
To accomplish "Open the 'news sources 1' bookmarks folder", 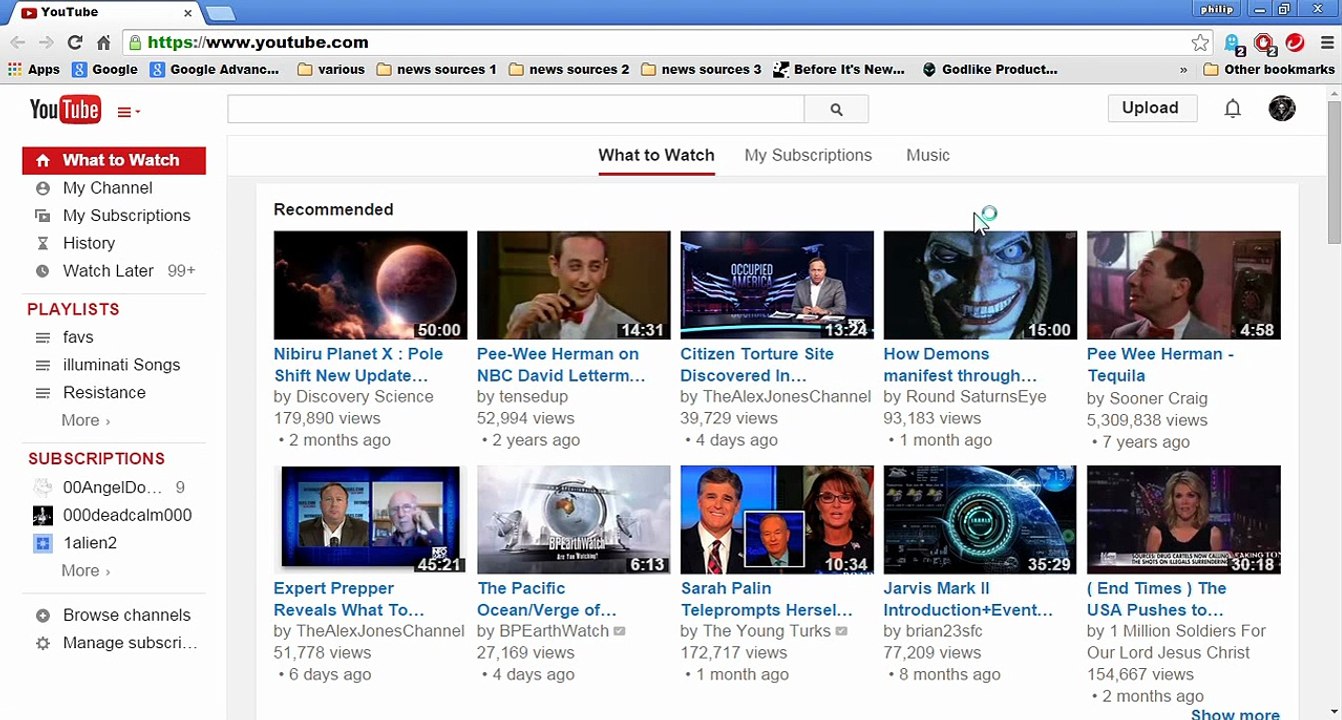I will [436, 69].
